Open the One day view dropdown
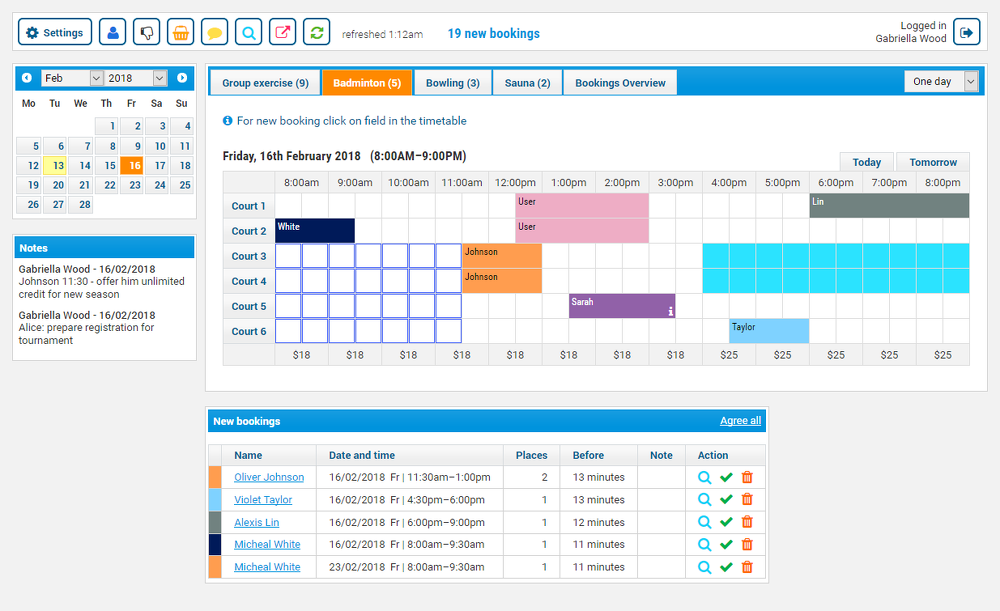Screen dimensions: 1000x611 click(x=941, y=81)
